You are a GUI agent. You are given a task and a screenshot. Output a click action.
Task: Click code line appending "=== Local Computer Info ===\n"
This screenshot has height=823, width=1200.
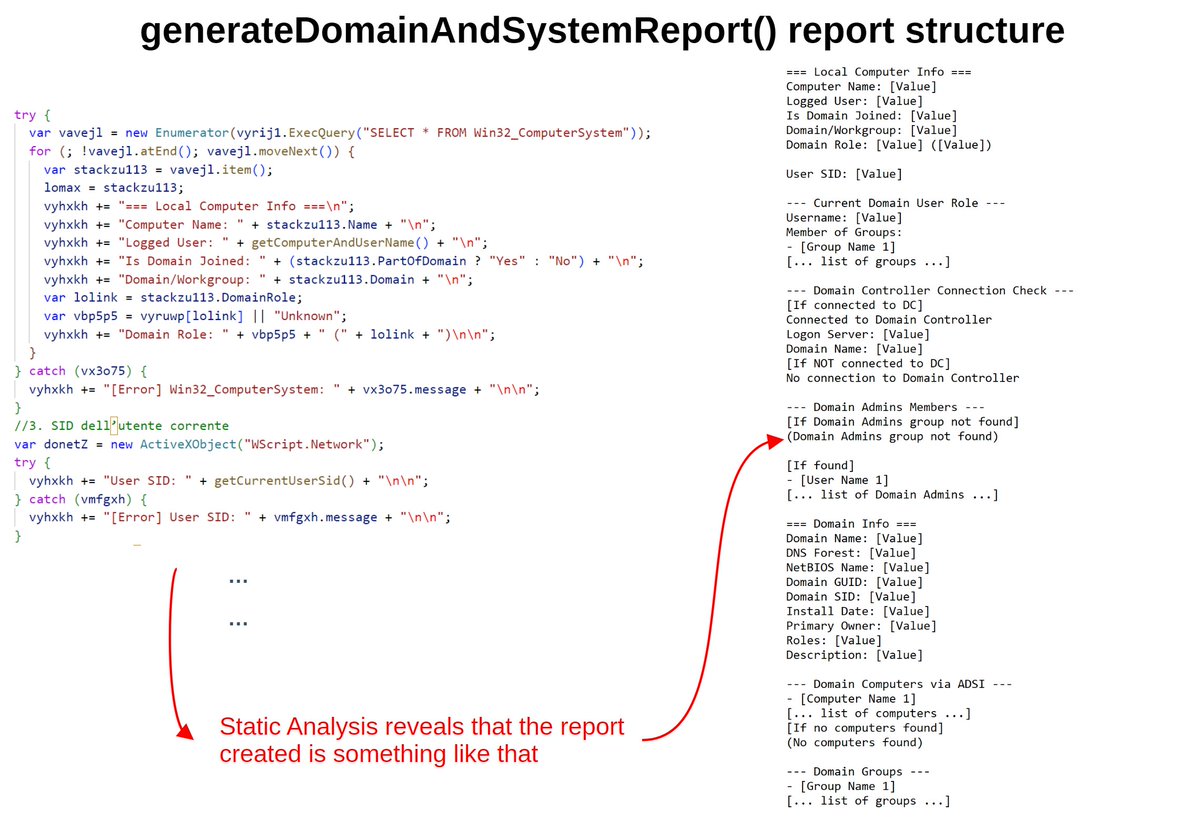pos(200,206)
